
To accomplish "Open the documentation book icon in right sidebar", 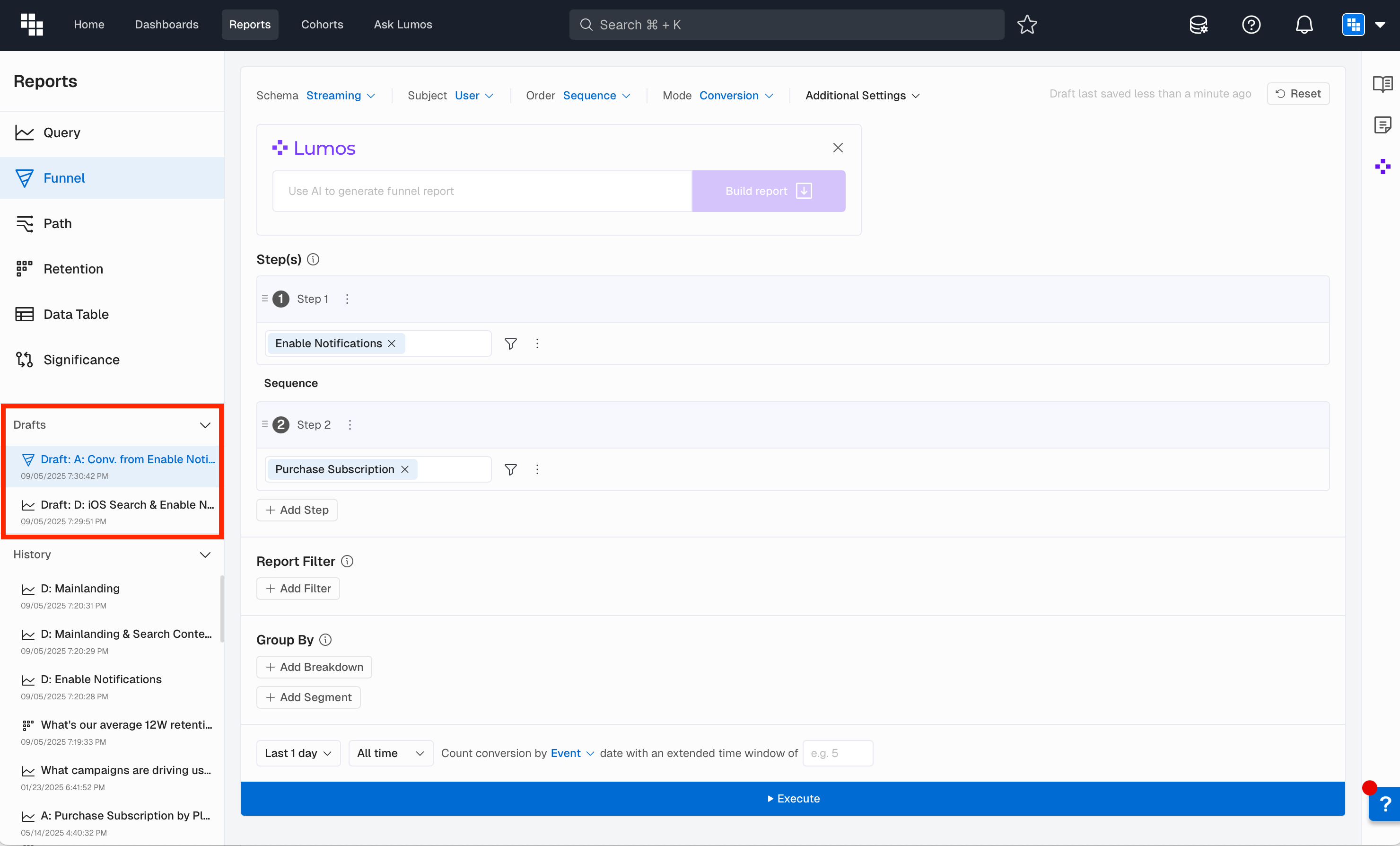I will point(1382,84).
